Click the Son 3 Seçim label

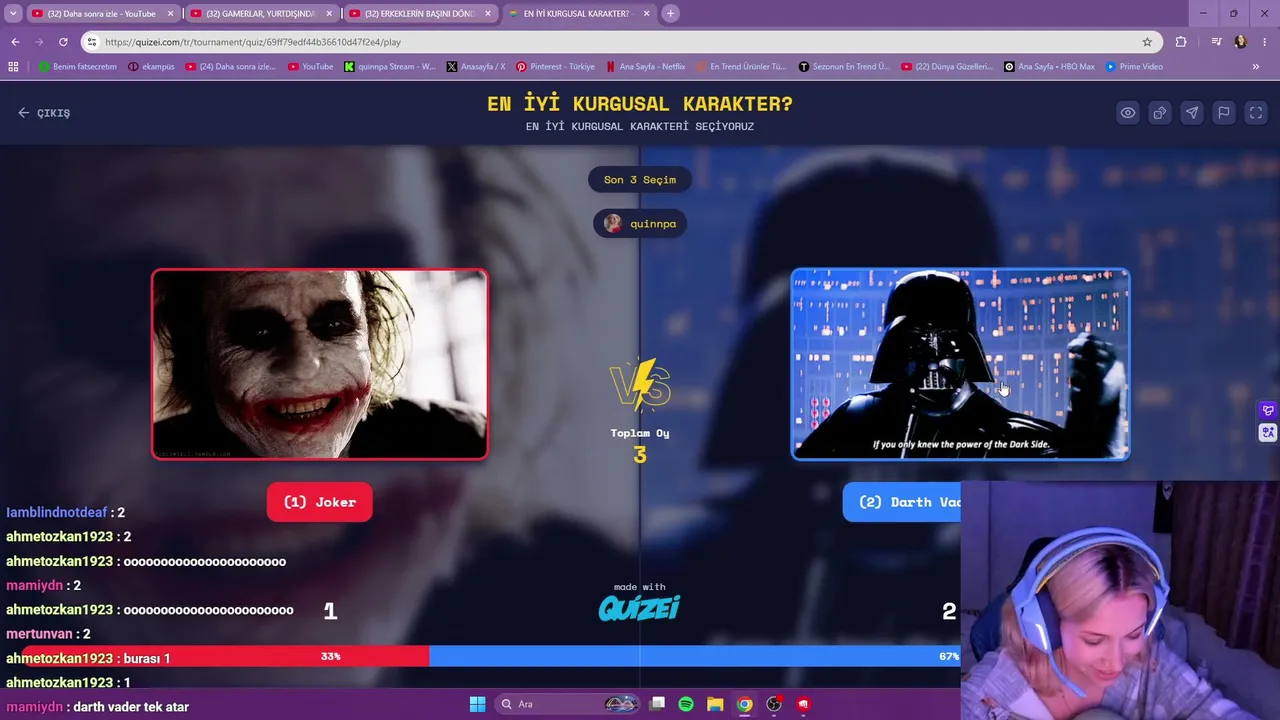pyautogui.click(x=640, y=180)
